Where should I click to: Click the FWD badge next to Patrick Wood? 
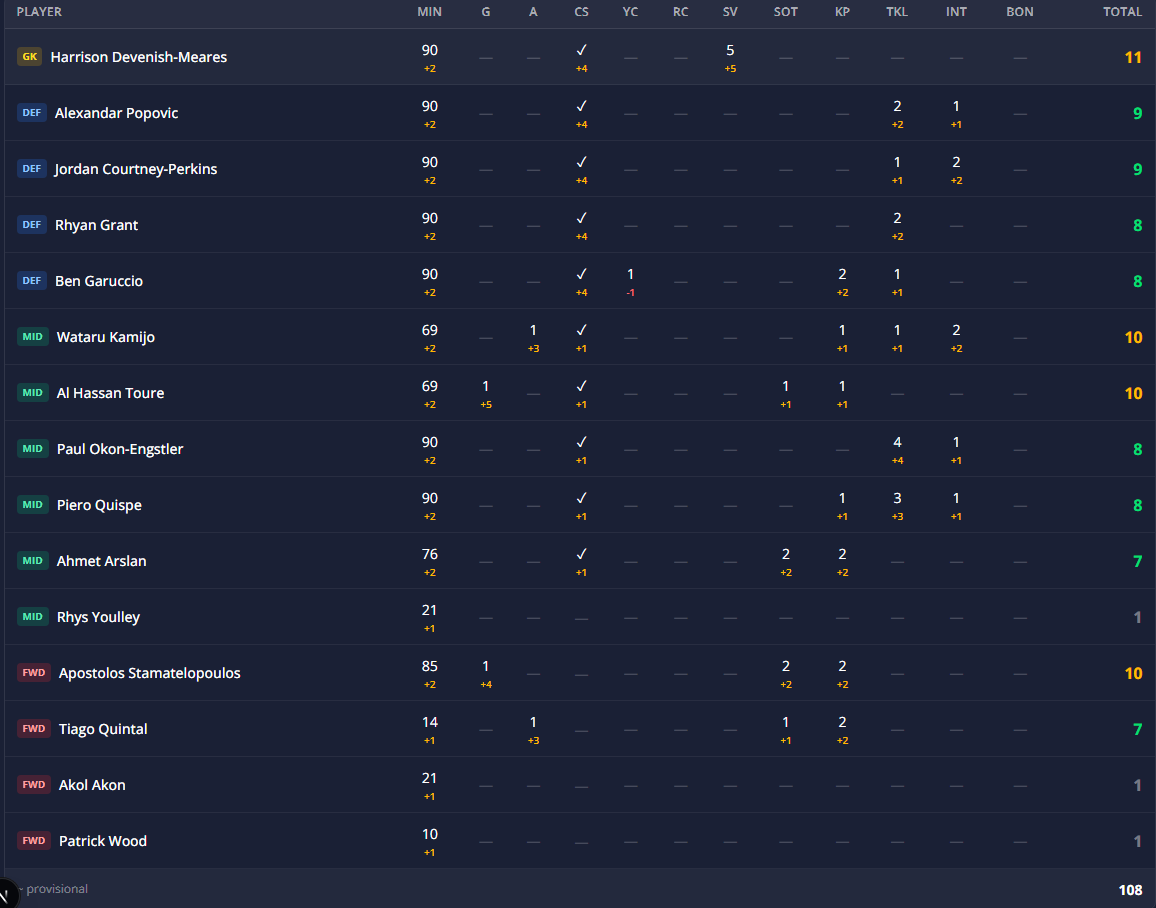(34, 841)
